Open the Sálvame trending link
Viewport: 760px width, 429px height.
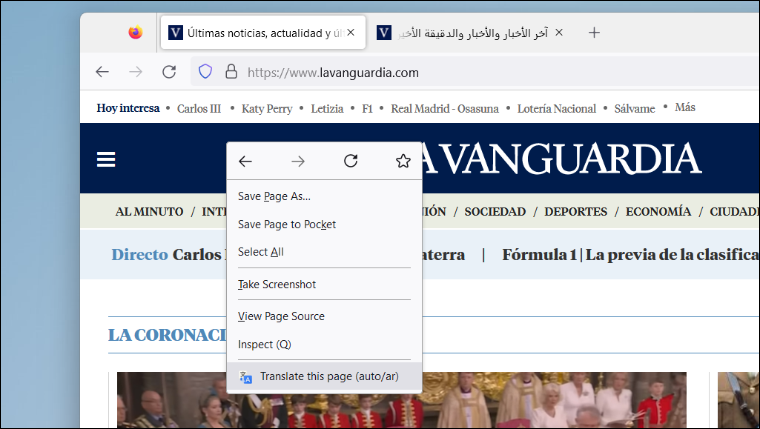tap(634, 109)
